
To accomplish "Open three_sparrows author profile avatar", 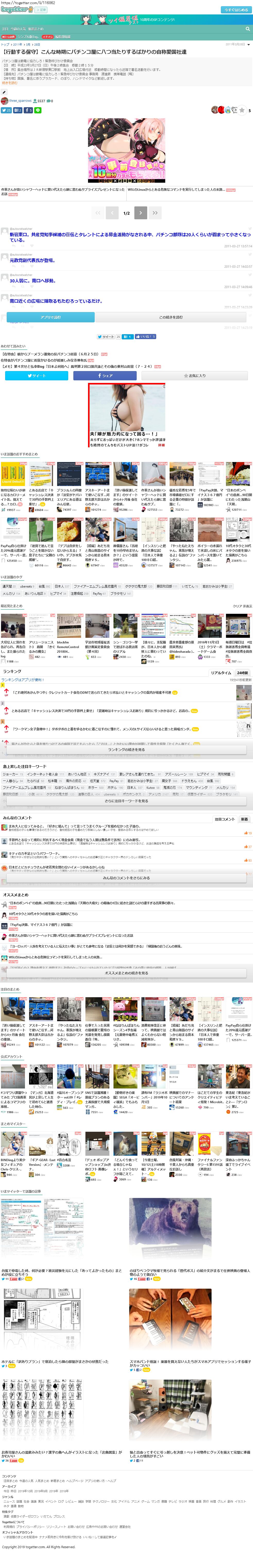I will point(4,101).
